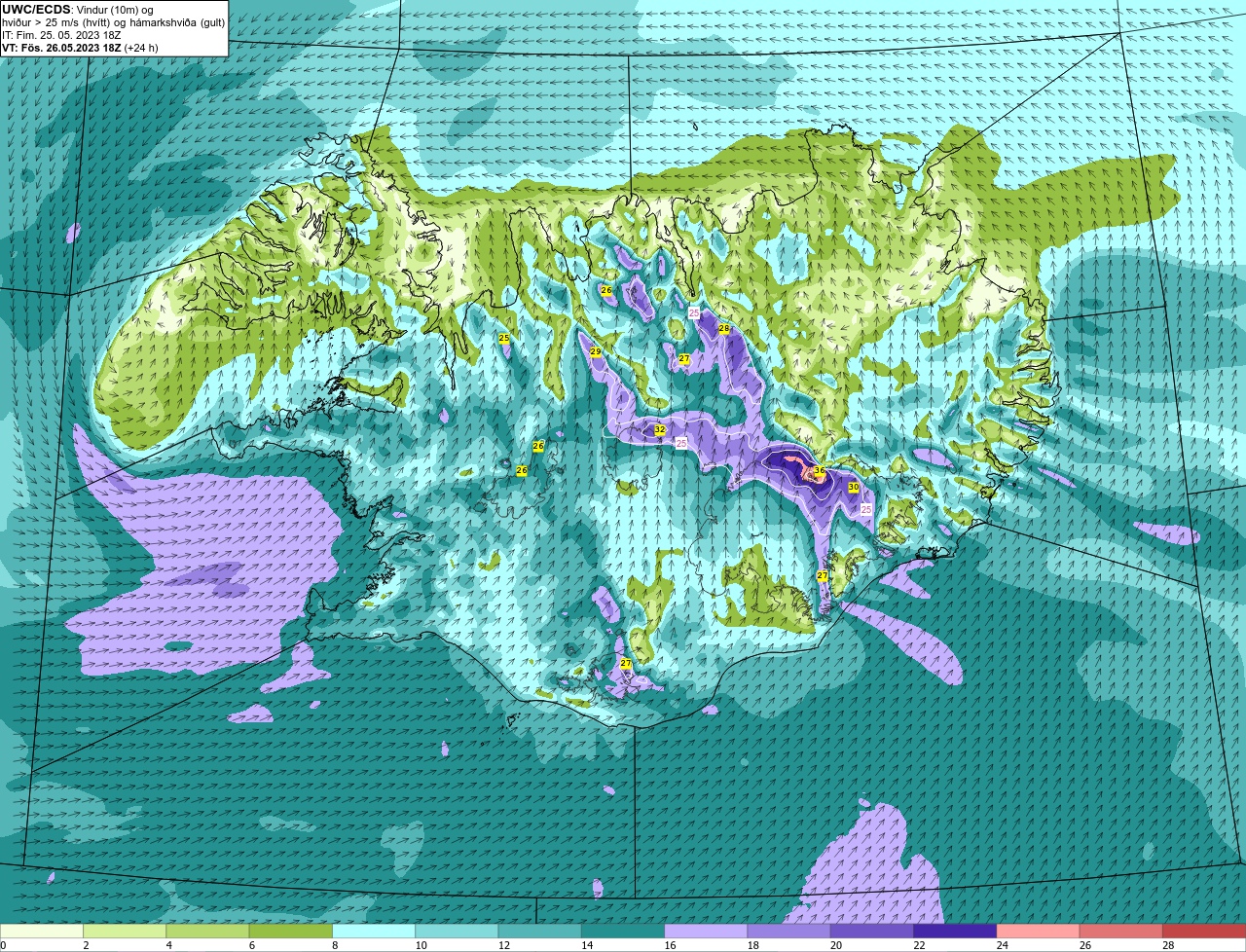1246x952 pixels.
Task: Click legend tick value 28
Action: tap(1168, 945)
